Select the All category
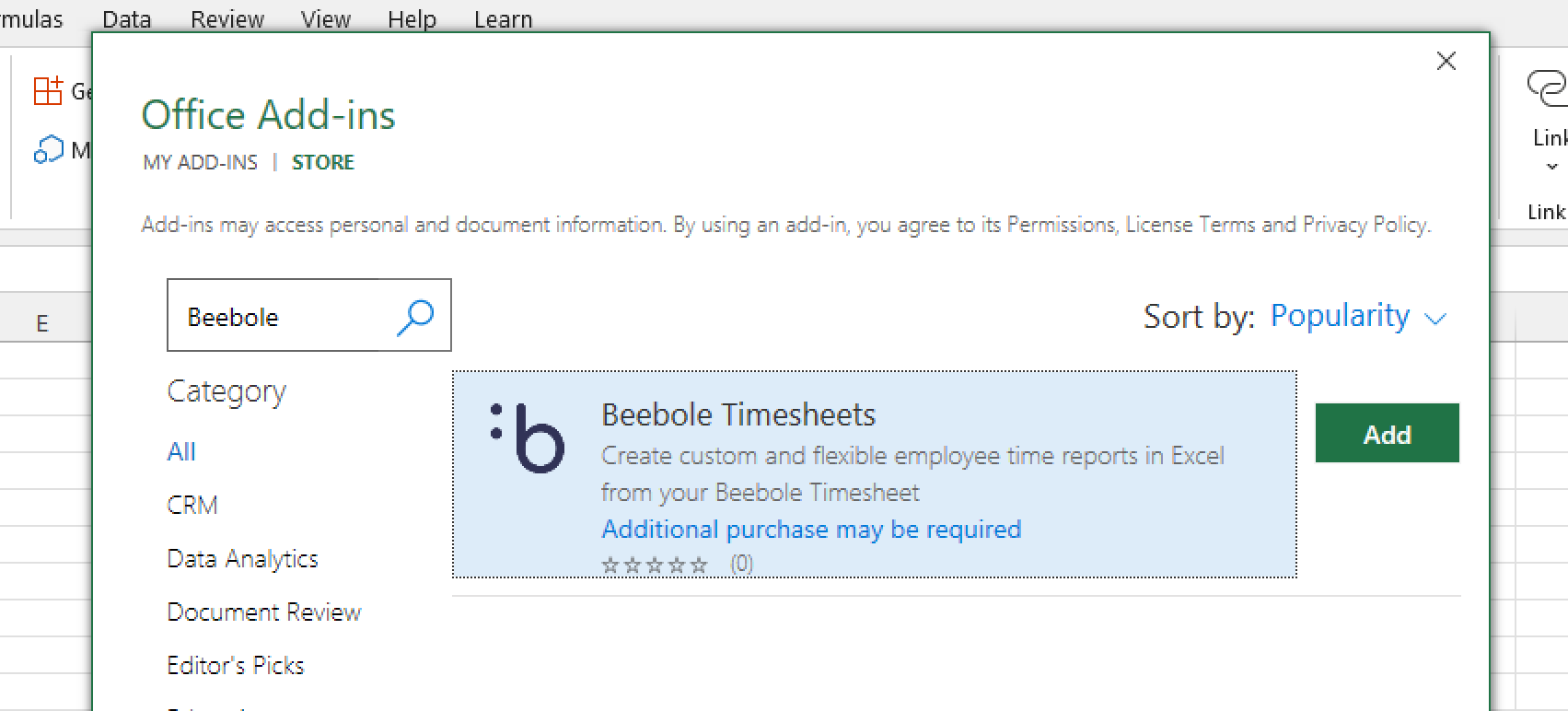Viewport: 1568px width, 711px height. (181, 451)
